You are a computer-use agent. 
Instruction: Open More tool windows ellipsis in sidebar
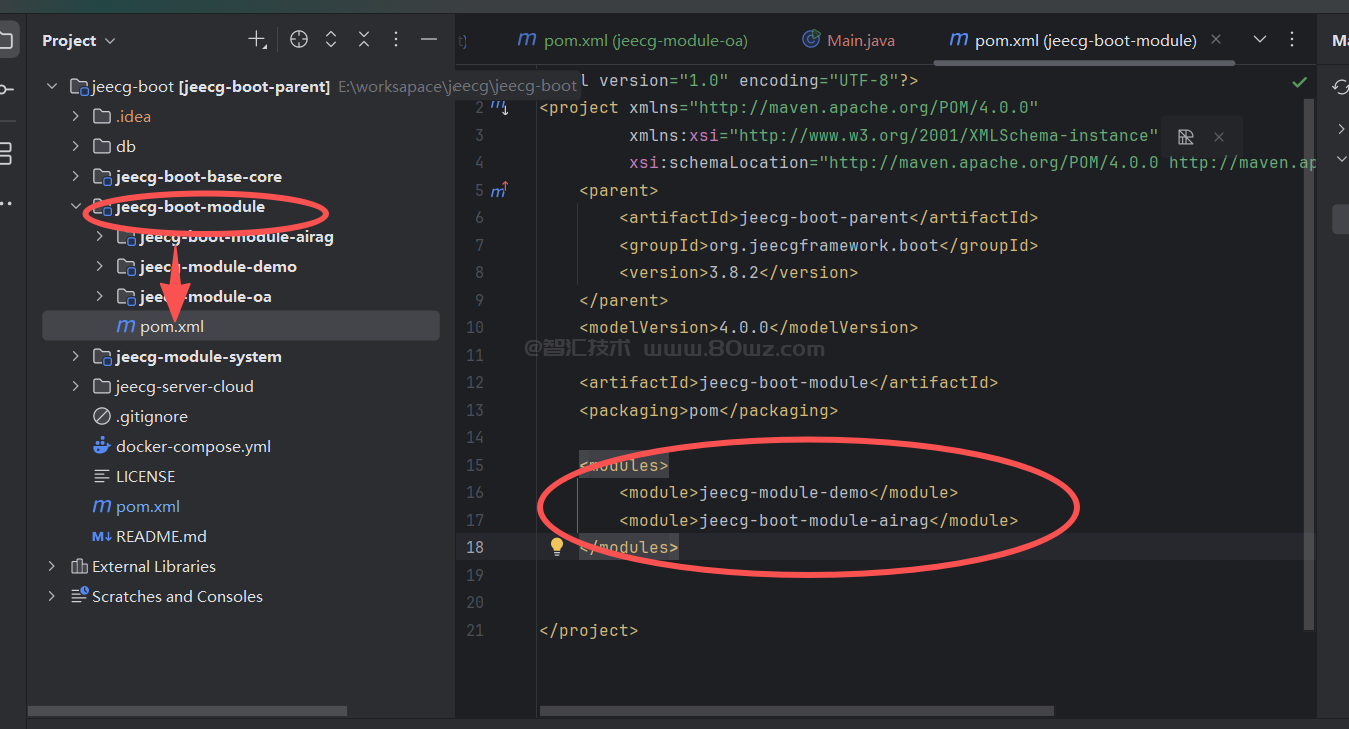[6, 203]
